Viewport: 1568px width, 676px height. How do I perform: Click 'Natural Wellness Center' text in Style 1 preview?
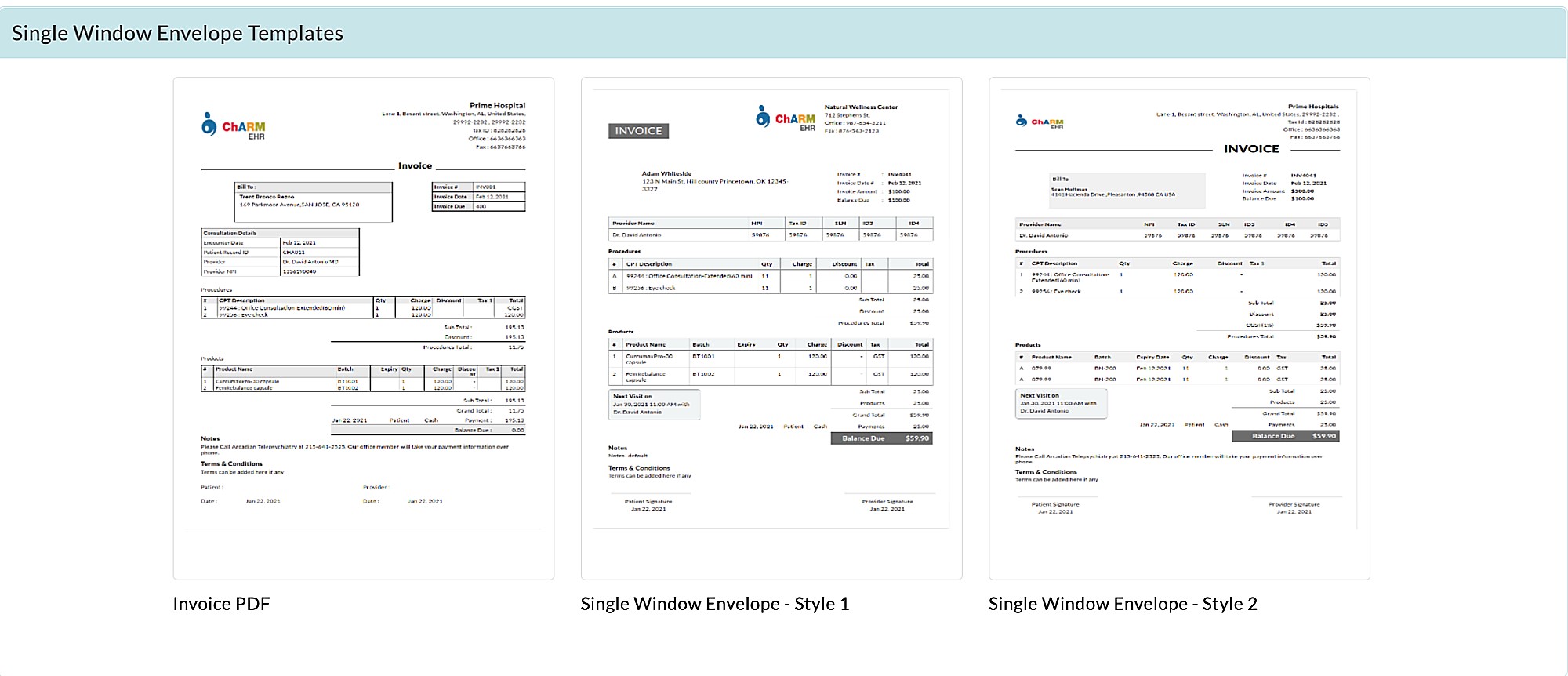(861, 107)
